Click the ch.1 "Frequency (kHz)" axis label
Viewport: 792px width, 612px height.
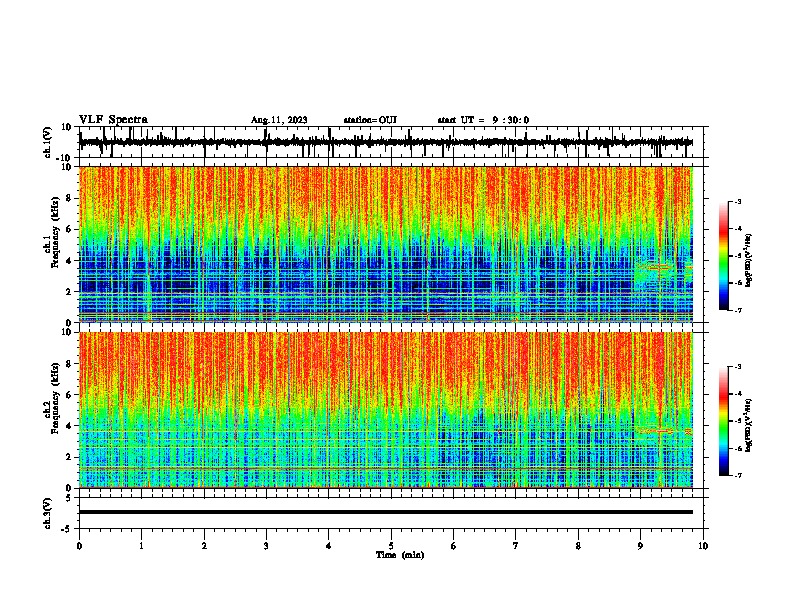point(55,232)
